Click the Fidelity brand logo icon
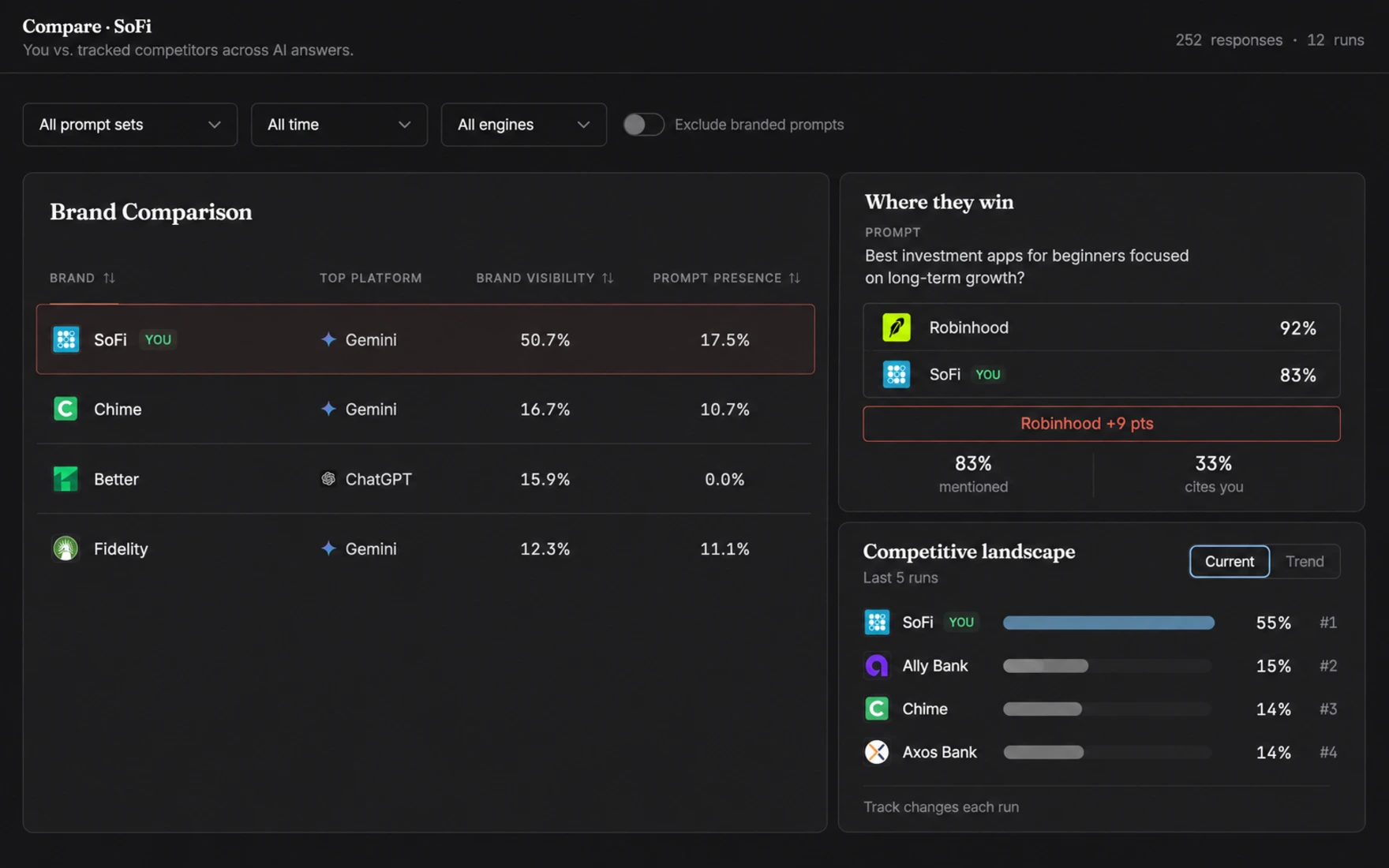This screenshot has width=1389, height=868. click(x=66, y=548)
